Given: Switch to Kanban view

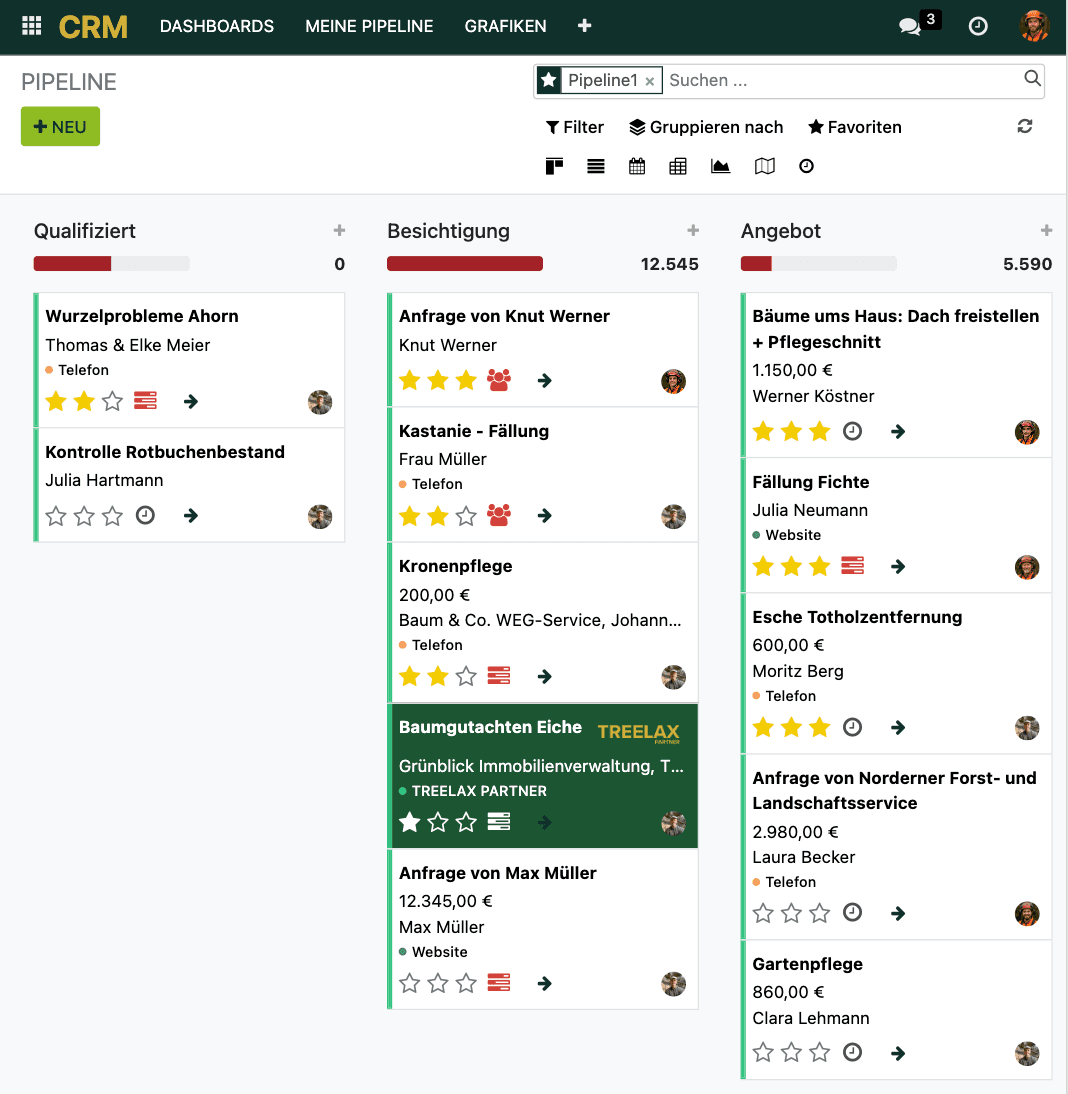Looking at the screenshot, I should pos(554,166).
